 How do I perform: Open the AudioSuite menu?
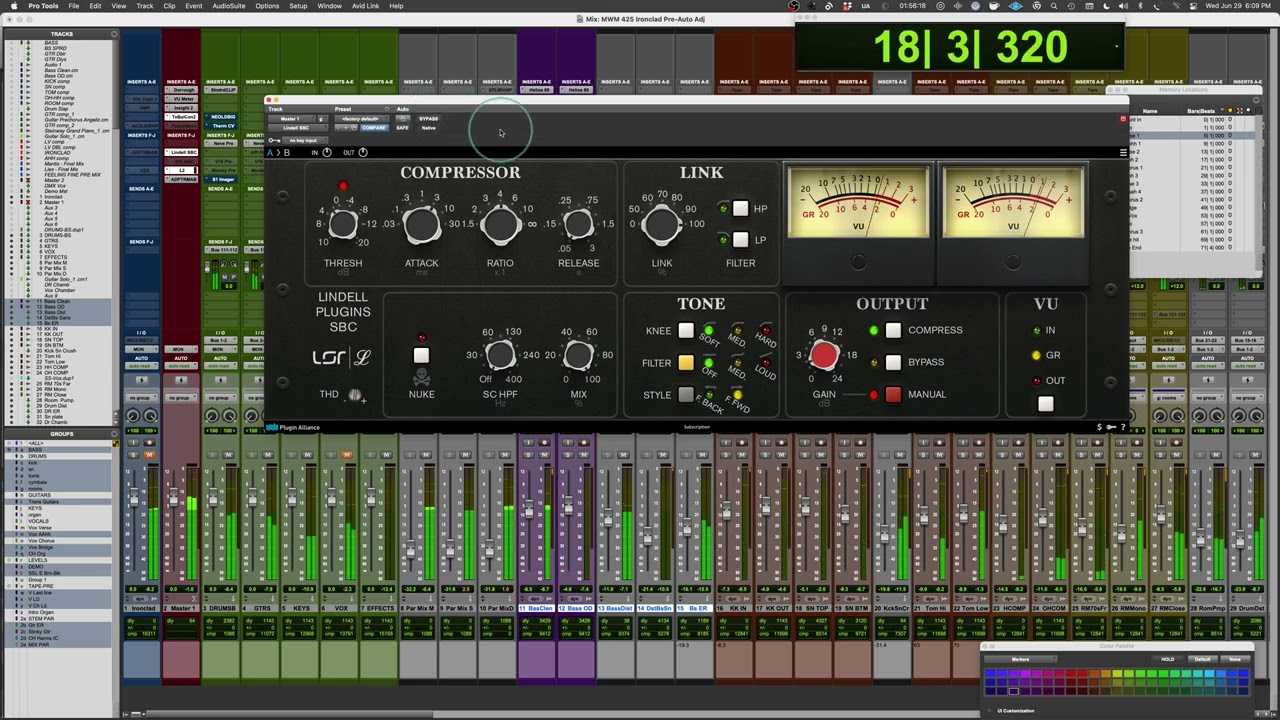point(228,6)
